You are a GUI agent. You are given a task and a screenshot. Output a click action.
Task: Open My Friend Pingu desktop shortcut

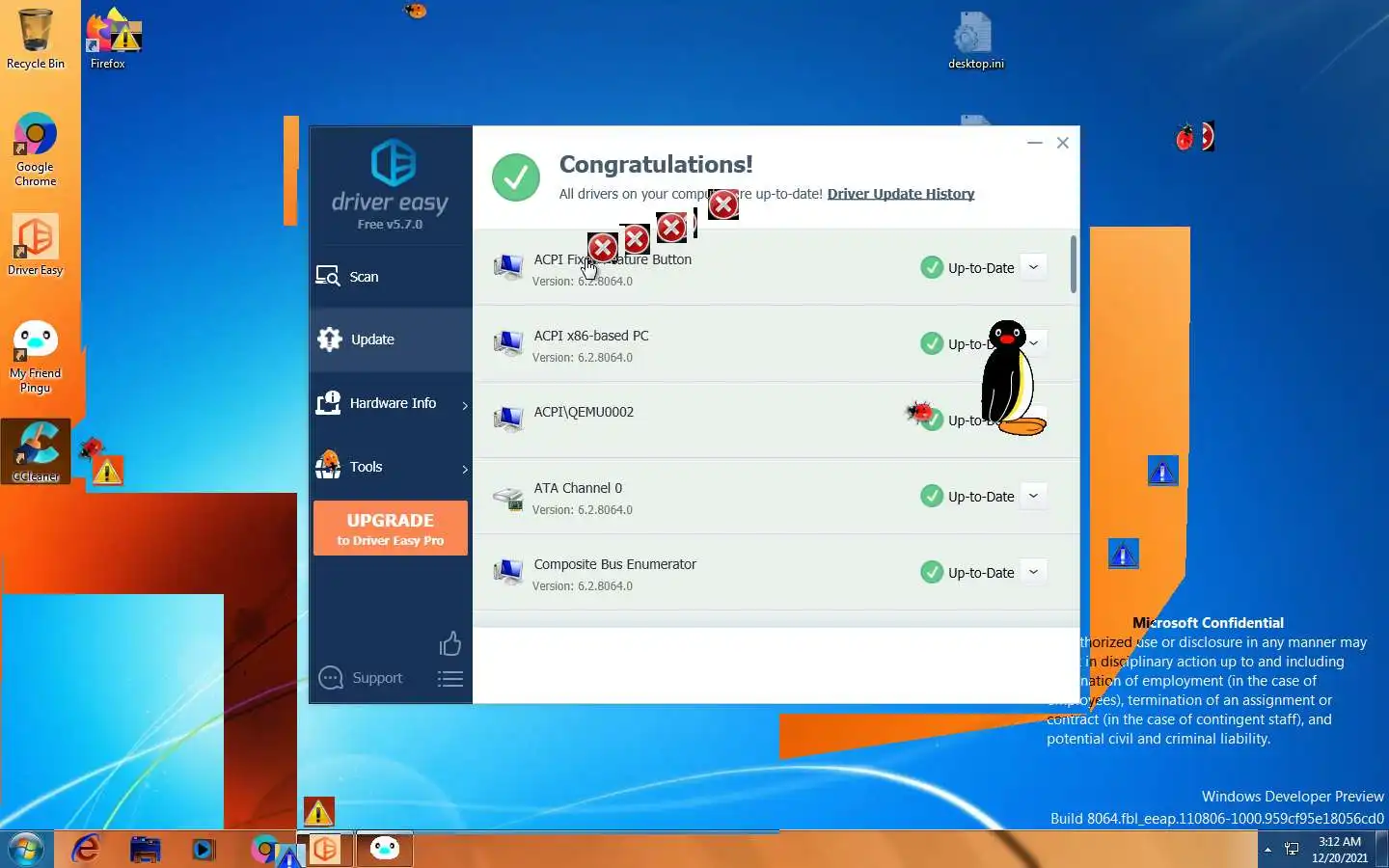pos(36,356)
